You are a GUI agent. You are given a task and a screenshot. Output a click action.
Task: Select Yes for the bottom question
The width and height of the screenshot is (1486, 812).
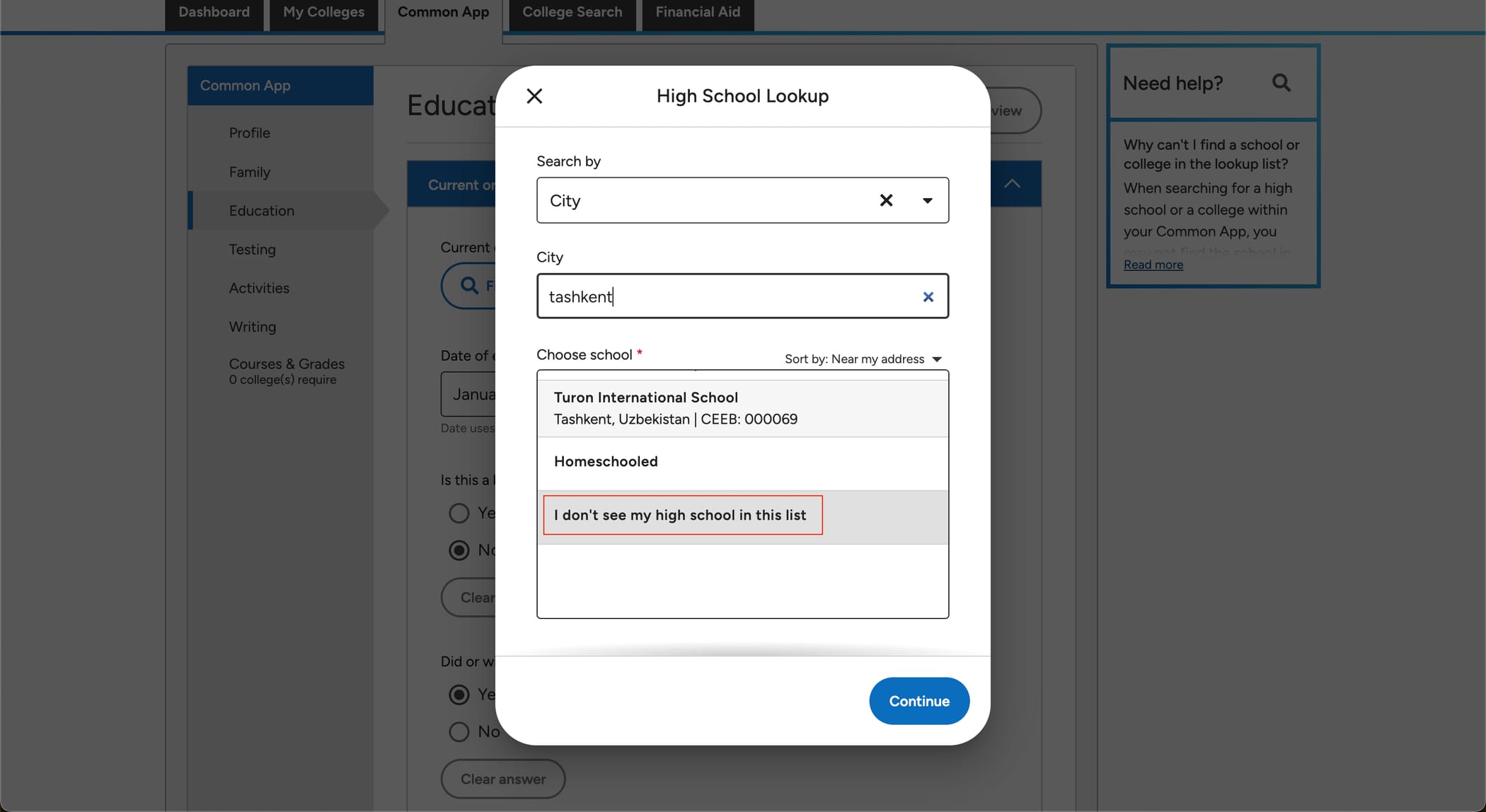coord(459,694)
